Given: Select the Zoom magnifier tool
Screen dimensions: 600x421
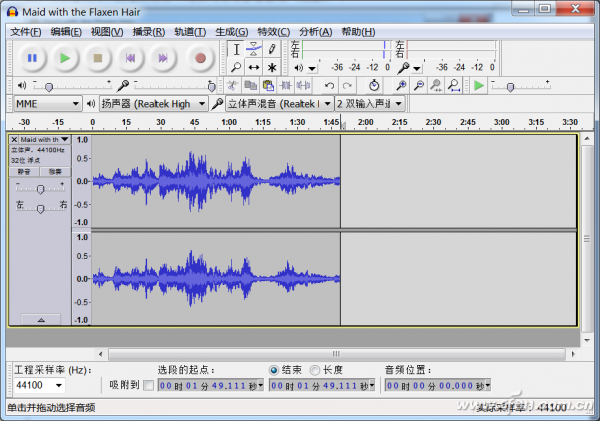Looking at the screenshot, I should [x=236, y=67].
